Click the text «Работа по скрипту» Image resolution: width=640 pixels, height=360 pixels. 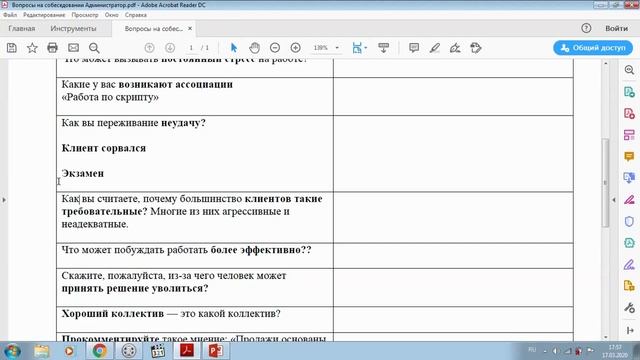click(x=110, y=97)
